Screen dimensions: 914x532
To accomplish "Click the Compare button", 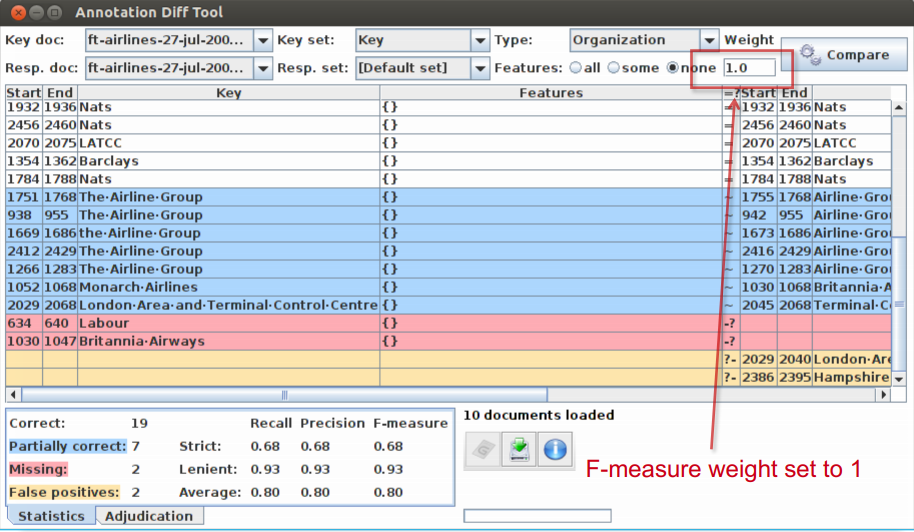I will click(x=844, y=55).
